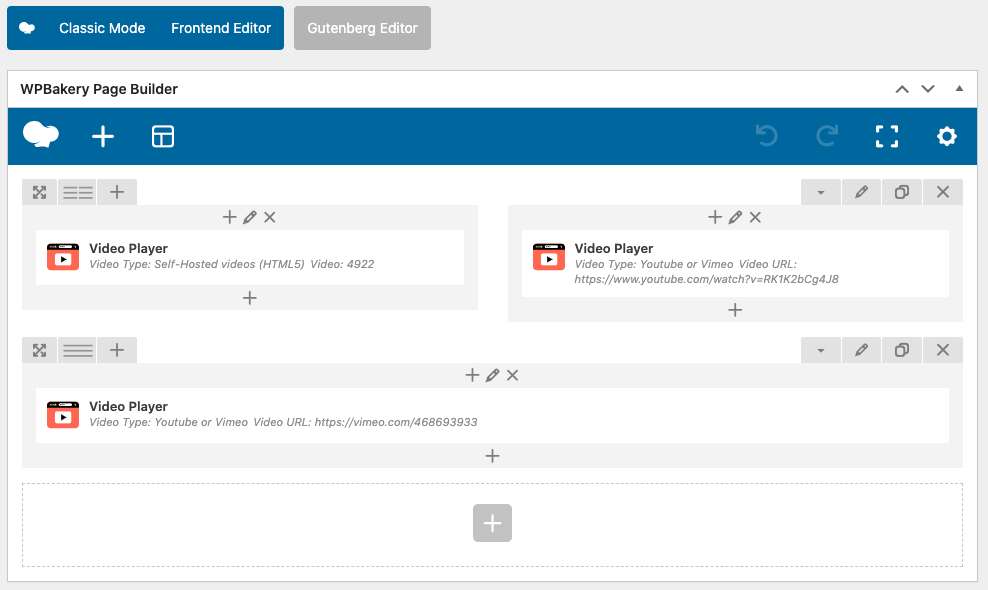
Task: Click the Gutenberg Editor button
Action: tap(362, 28)
